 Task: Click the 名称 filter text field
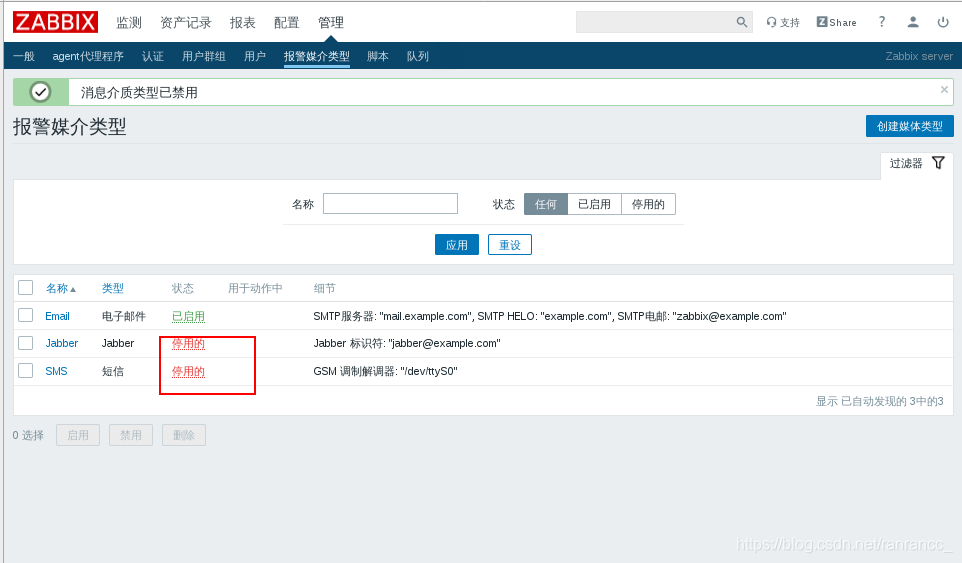[390, 204]
